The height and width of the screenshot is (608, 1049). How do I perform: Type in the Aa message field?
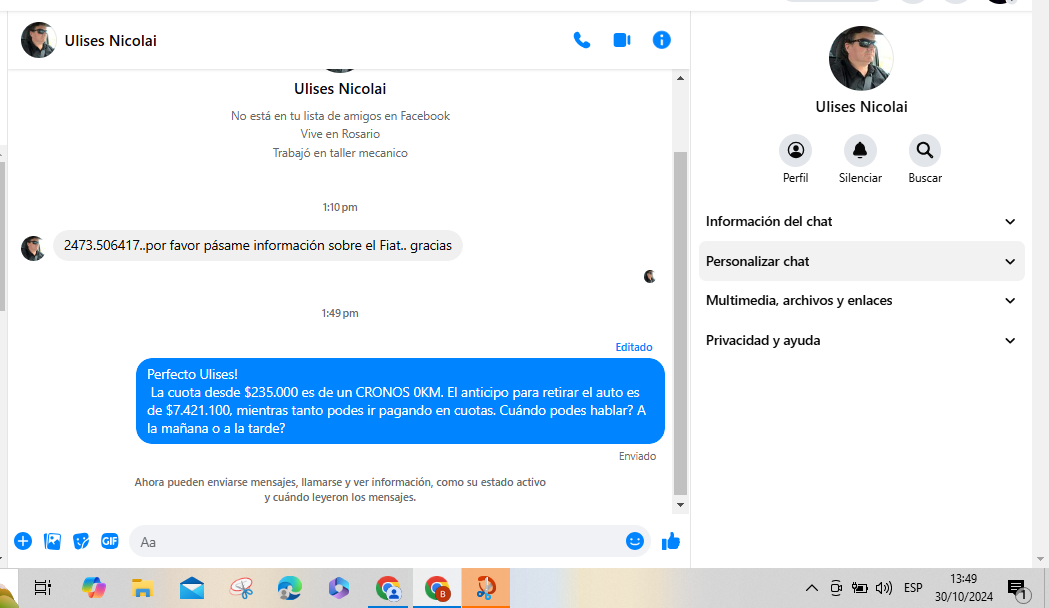(x=380, y=542)
